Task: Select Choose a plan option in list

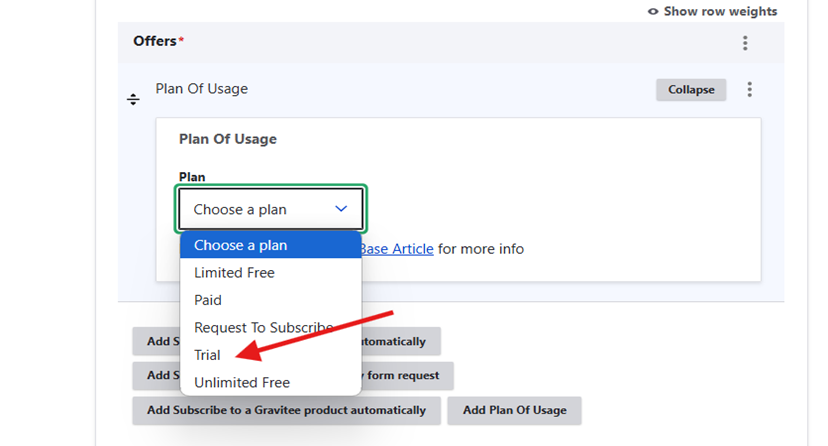Action: pos(270,245)
